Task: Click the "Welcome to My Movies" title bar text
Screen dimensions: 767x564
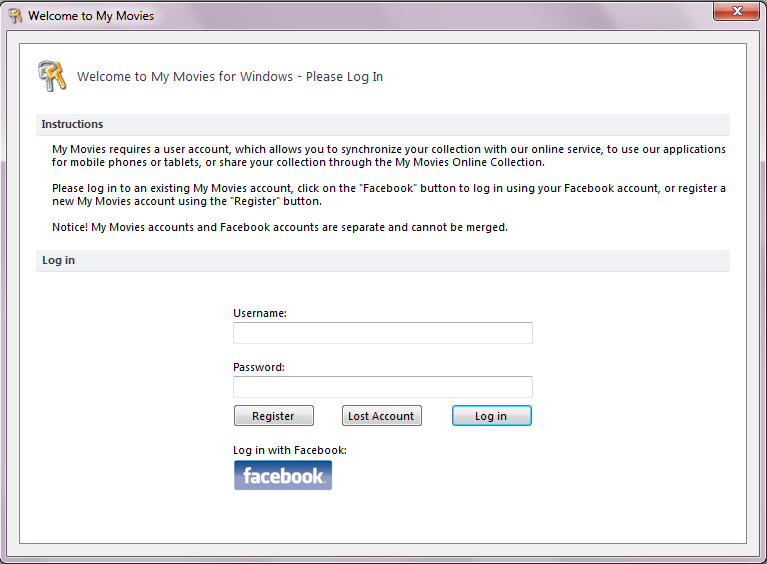Action: (91, 16)
